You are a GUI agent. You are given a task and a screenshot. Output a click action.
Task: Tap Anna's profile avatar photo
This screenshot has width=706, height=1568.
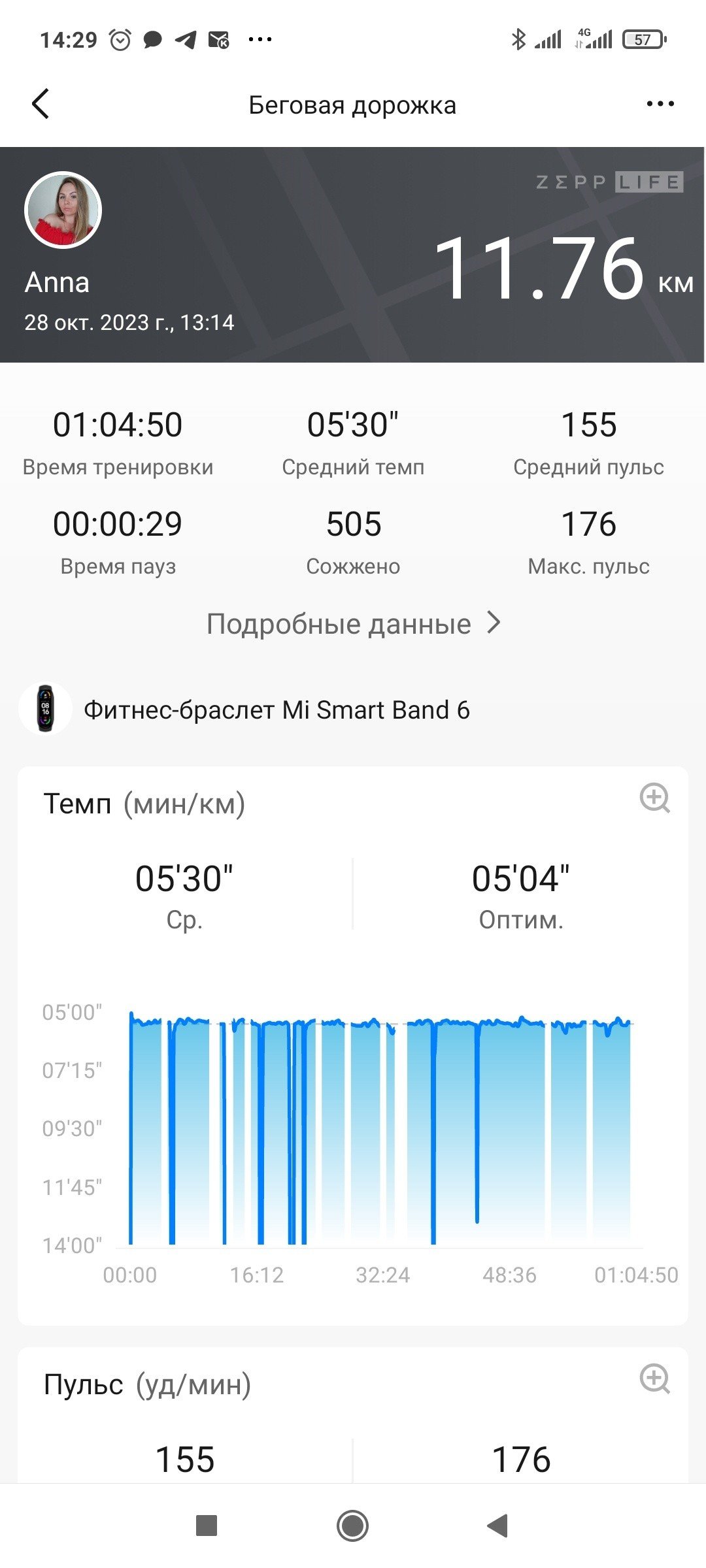pos(63,210)
